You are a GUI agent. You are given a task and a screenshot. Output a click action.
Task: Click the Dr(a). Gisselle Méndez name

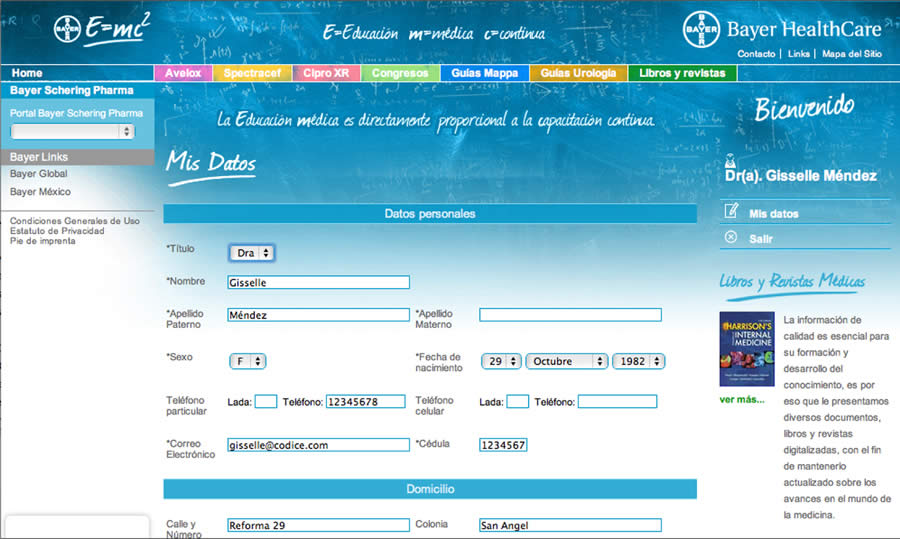click(801, 176)
